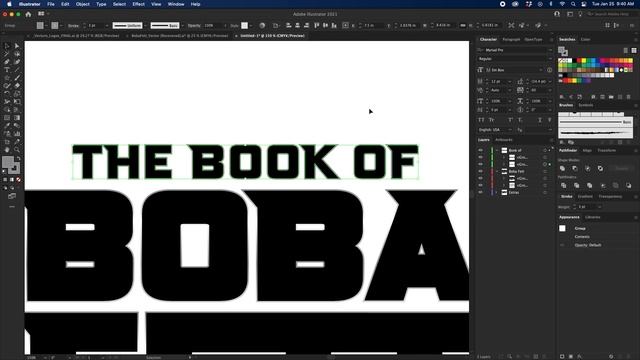Switch to the Libraries tab
The width and height of the screenshot is (640, 360).
click(x=593, y=217)
